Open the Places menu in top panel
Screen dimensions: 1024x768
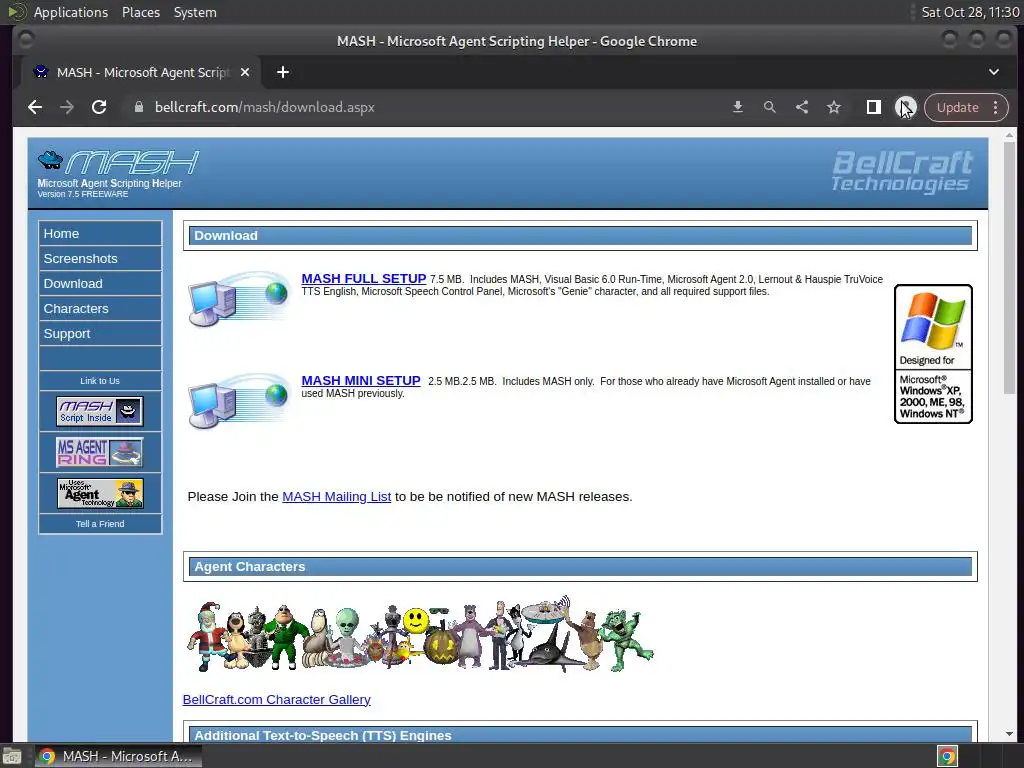coord(141,12)
